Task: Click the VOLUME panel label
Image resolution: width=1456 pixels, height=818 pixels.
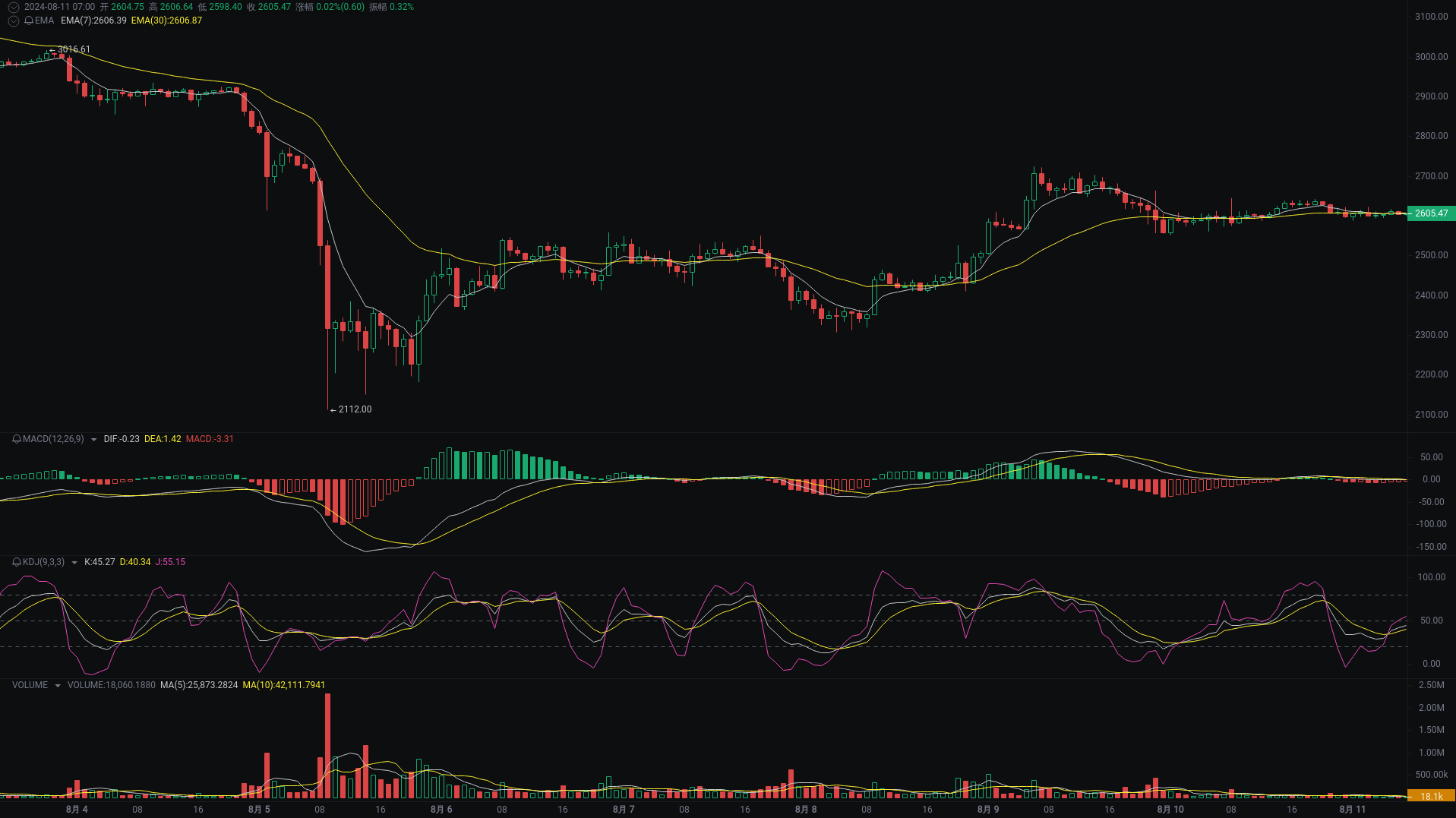Action: (30, 685)
